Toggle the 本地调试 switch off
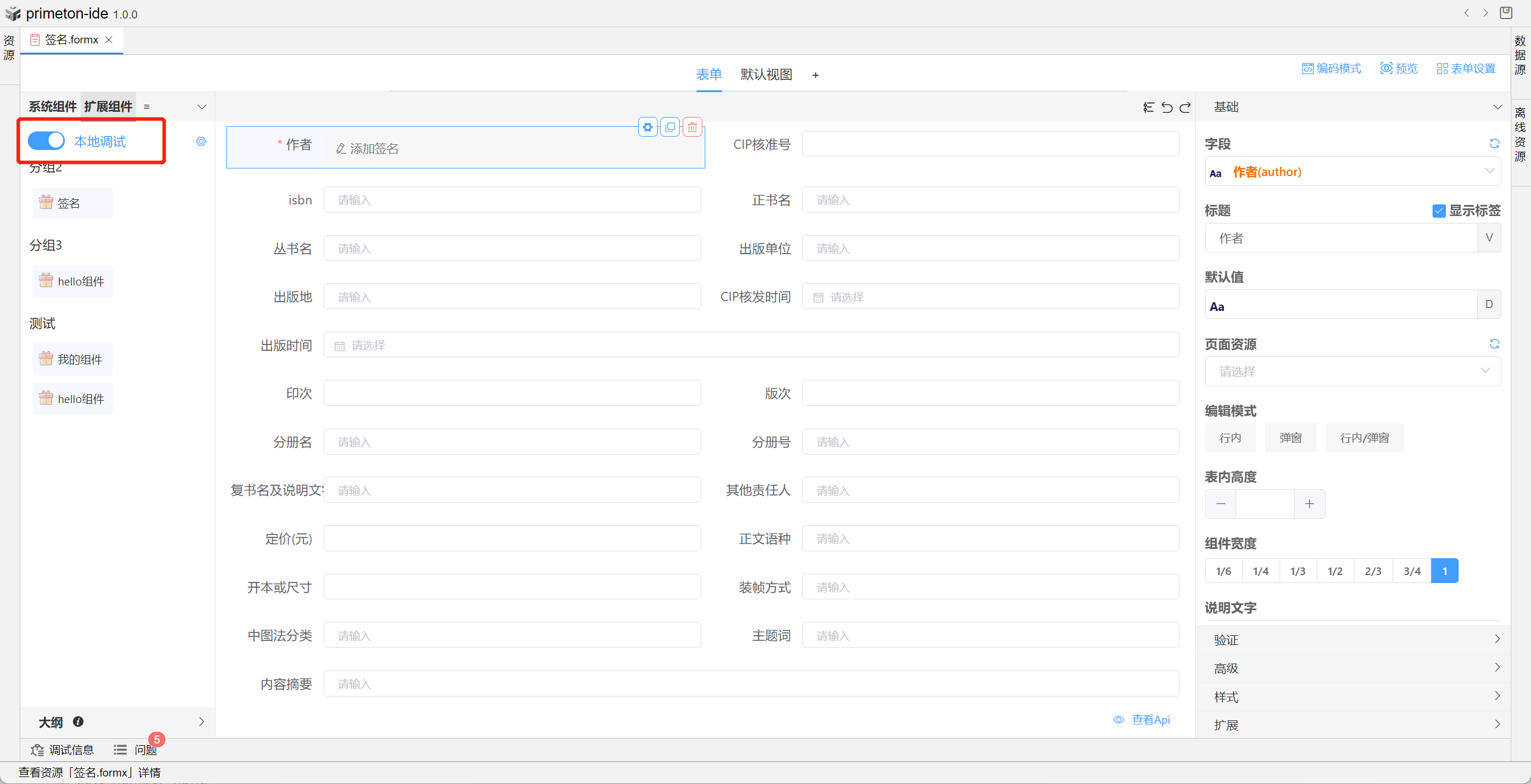1531x784 pixels. tap(46, 141)
